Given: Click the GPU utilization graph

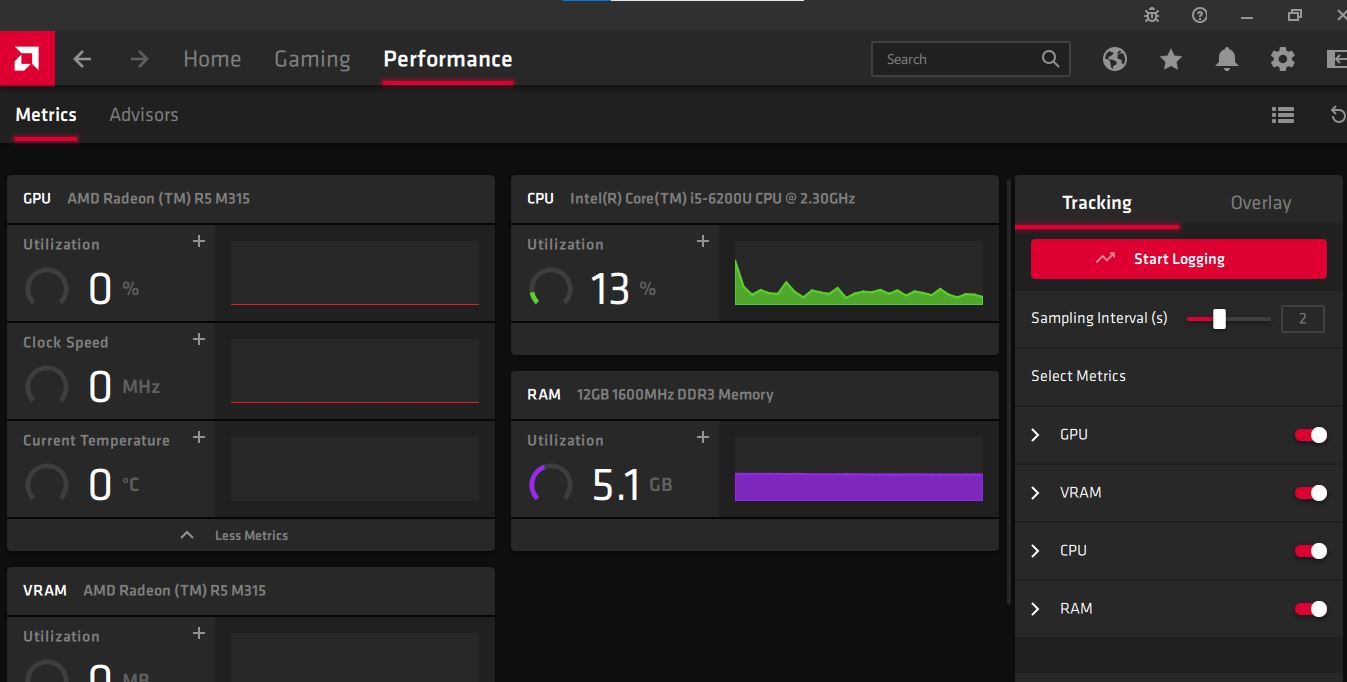Looking at the screenshot, I should pos(355,273).
